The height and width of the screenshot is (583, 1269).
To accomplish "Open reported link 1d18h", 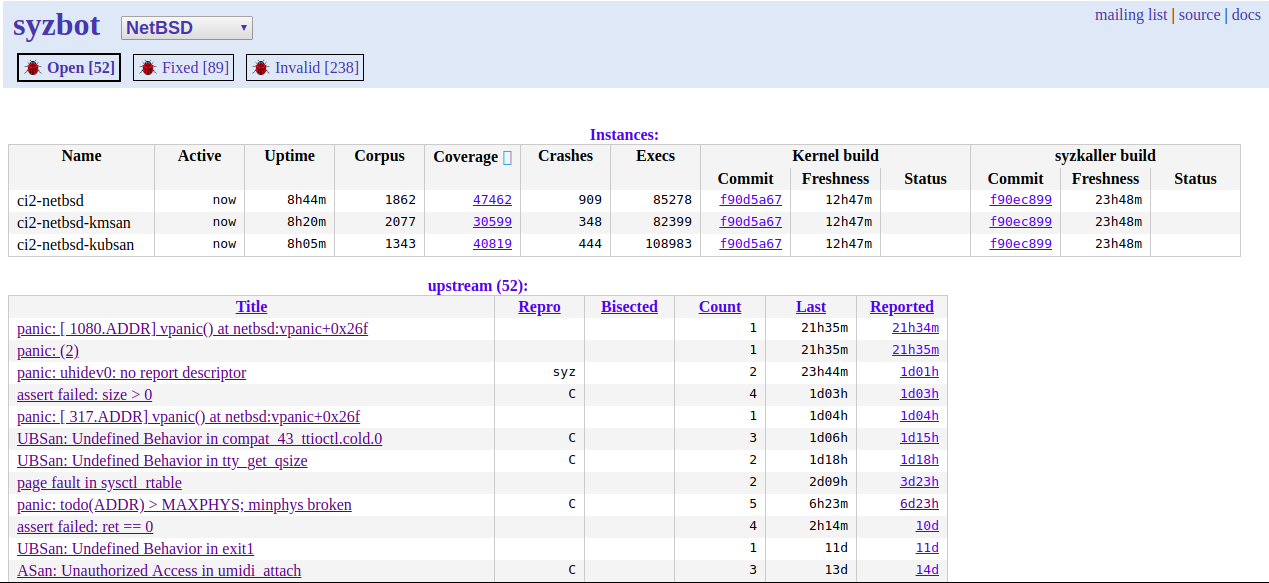I will click(919, 460).
